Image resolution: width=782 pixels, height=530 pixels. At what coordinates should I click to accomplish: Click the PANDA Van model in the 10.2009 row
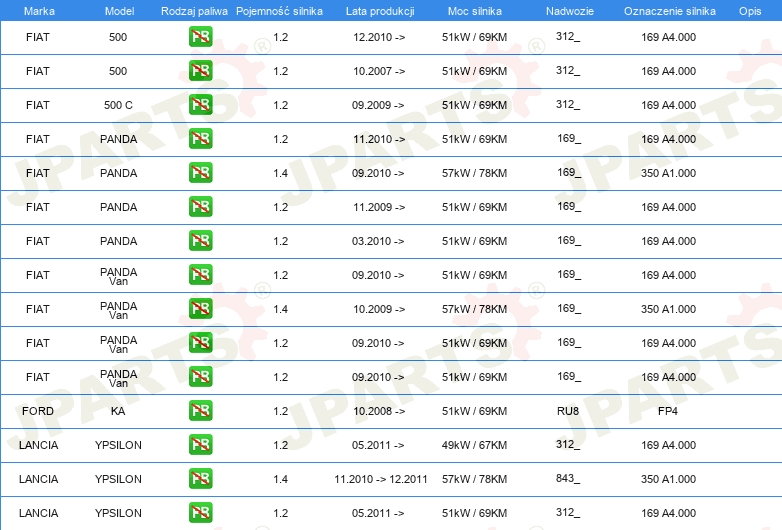pos(118,310)
